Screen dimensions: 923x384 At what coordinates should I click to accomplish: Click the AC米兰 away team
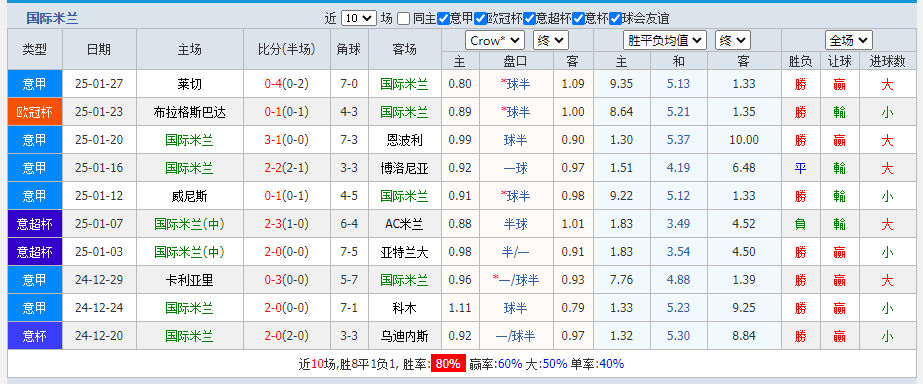pos(404,224)
